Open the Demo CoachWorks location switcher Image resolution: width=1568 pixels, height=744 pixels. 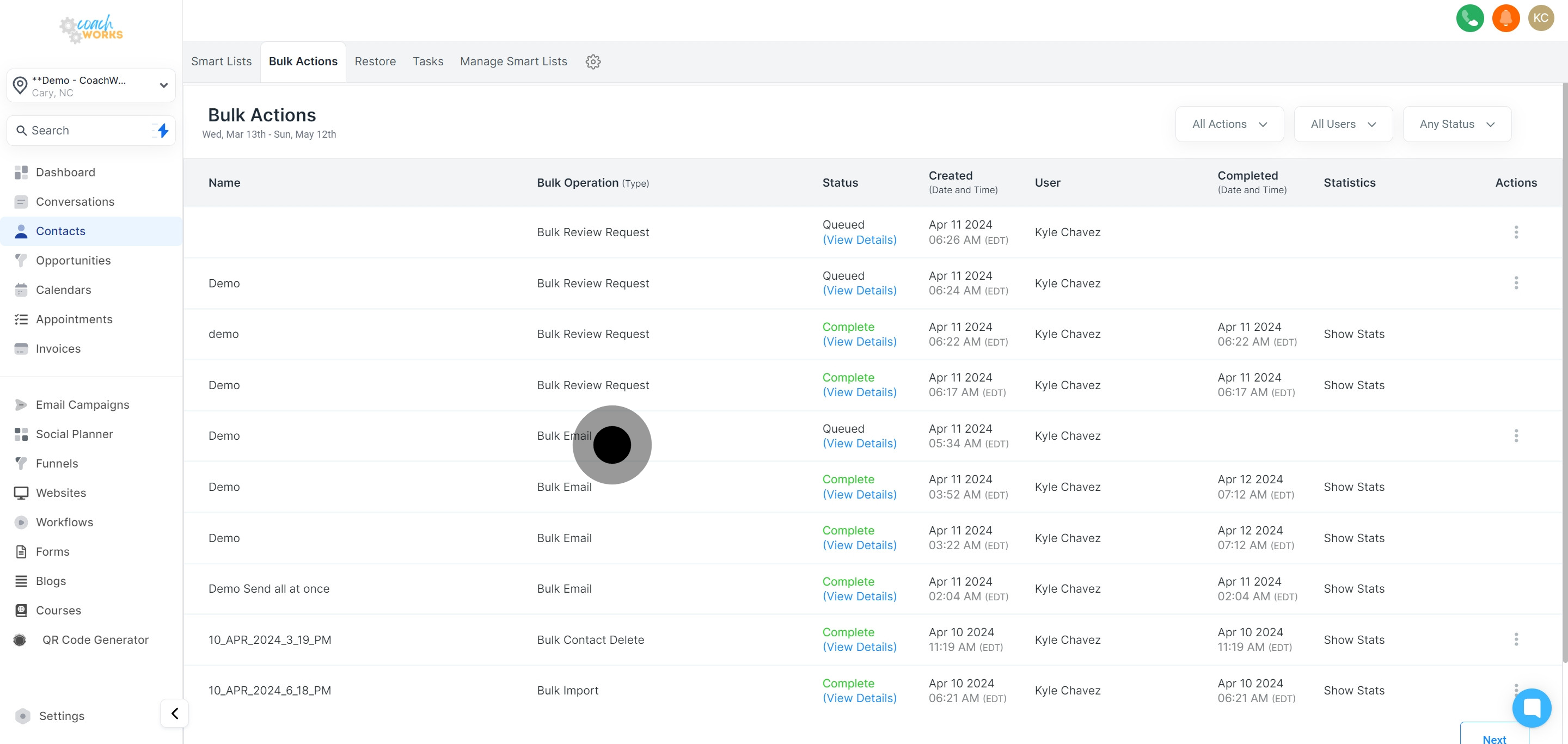pyautogui.click(x=91, y=86)
